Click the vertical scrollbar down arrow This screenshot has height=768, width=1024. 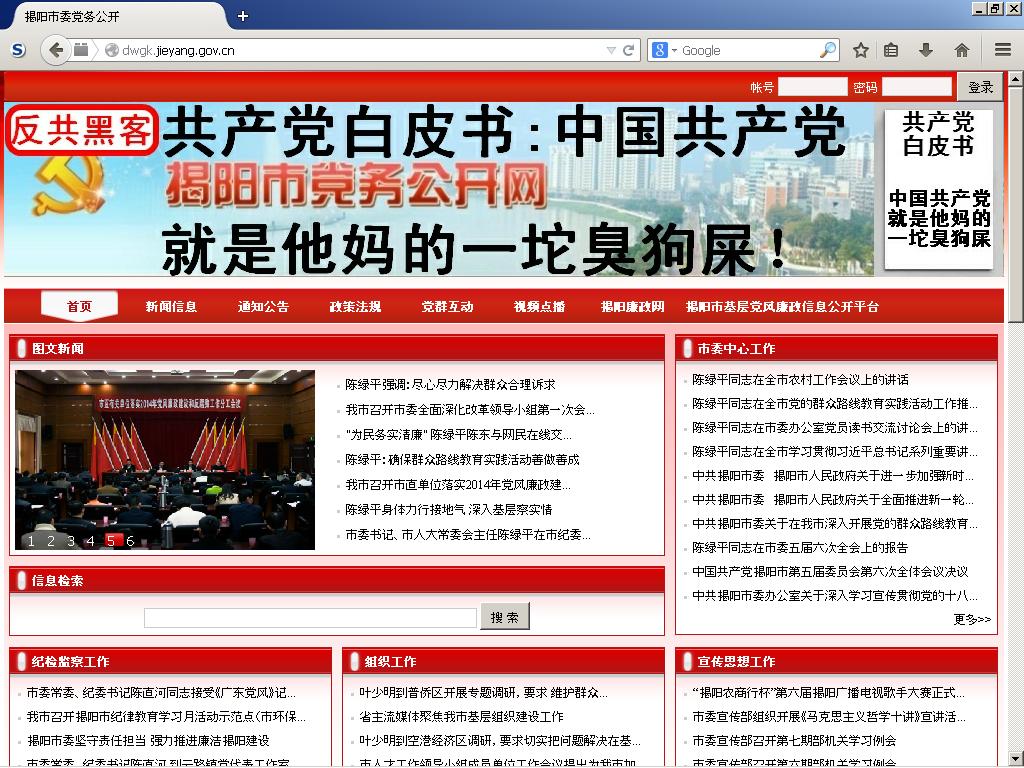point(1015,759)
